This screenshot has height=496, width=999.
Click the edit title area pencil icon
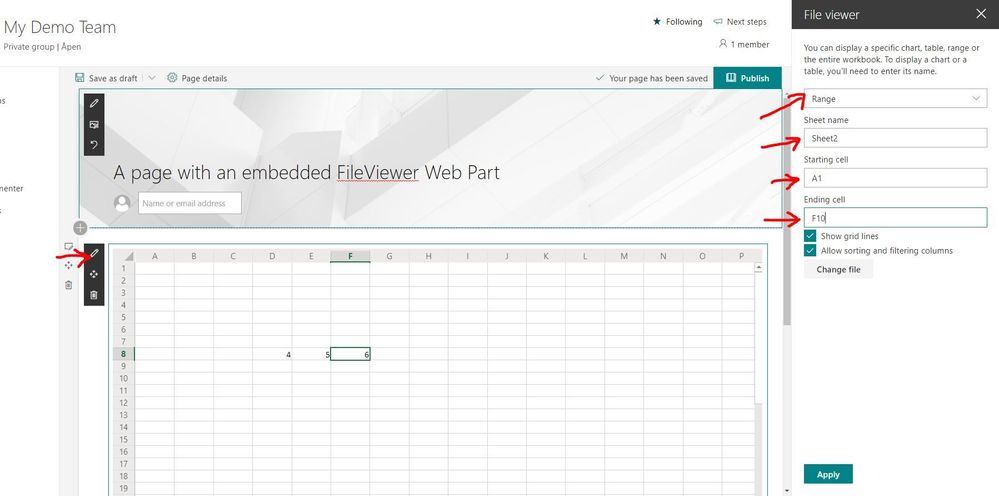tap(94, 103)
